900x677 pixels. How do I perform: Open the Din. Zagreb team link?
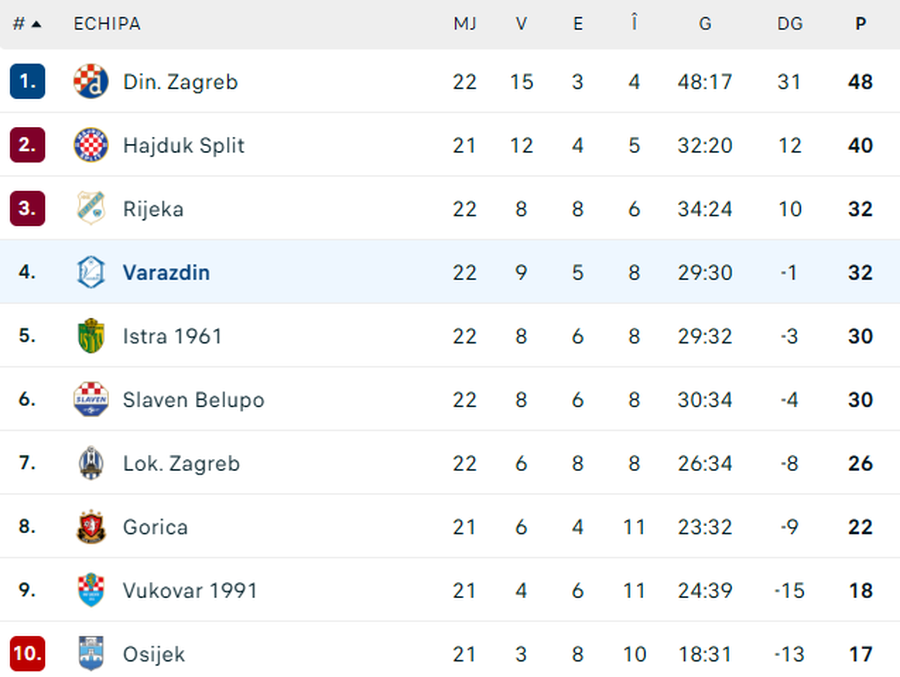[x=180, y=82]
